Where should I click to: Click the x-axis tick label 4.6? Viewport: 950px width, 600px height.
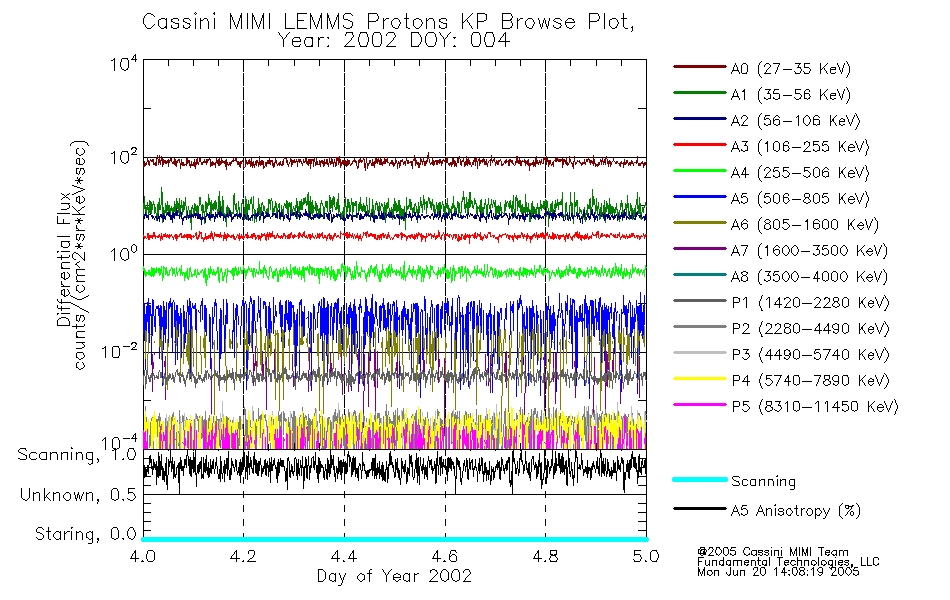[x=445, y=556]
